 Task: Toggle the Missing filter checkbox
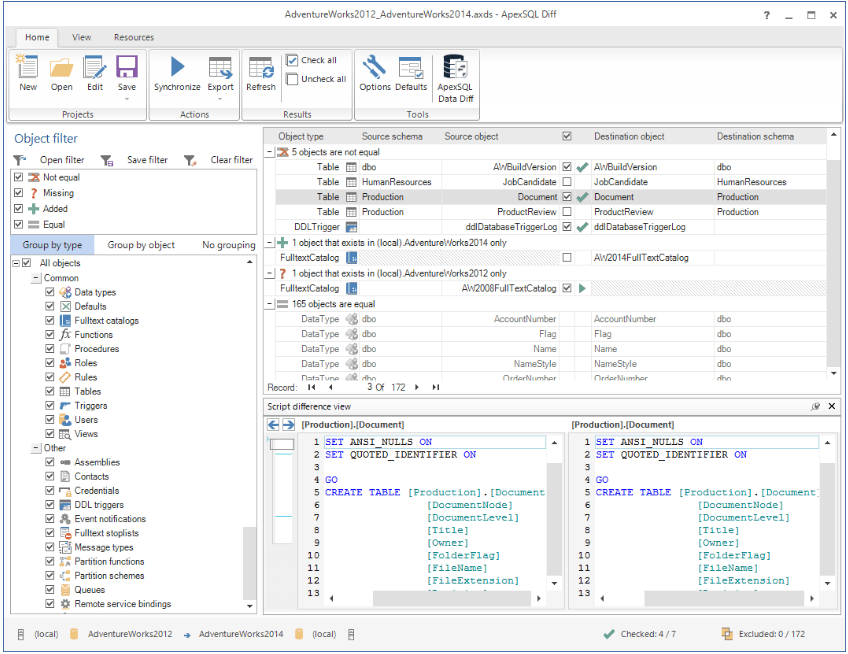click(18, 193)
